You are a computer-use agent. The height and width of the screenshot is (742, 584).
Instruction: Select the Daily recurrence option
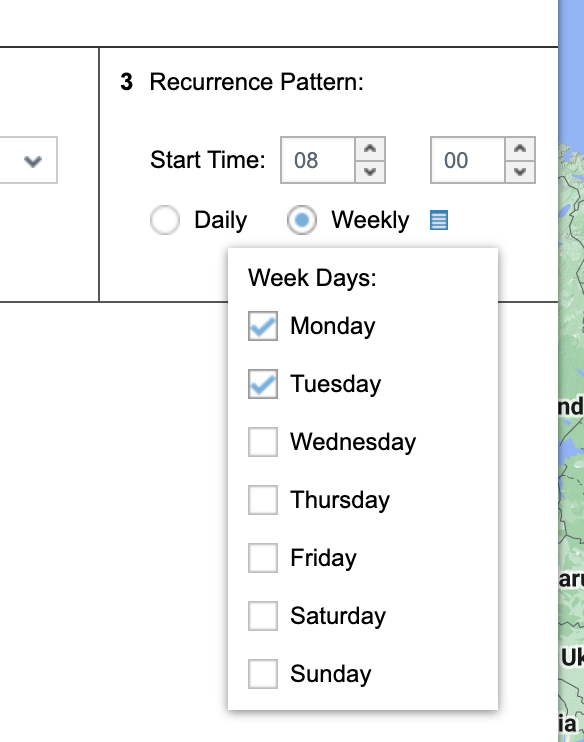(165, 220)
